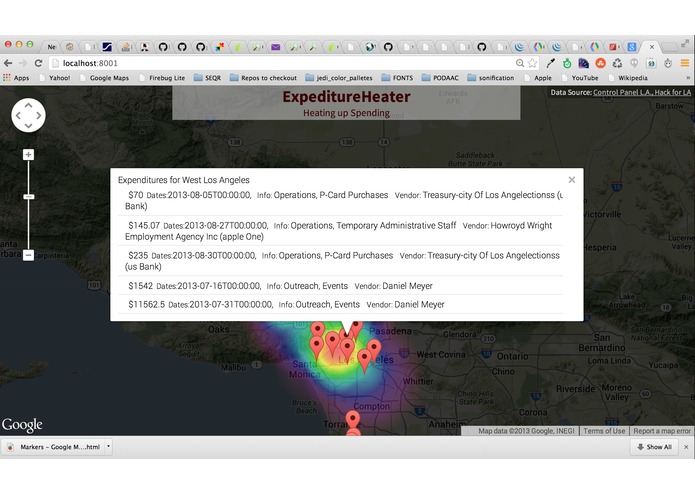The image size is (695, 494).
Task: Switch to the purple mail envelope tab
Action: coord(275,47)
